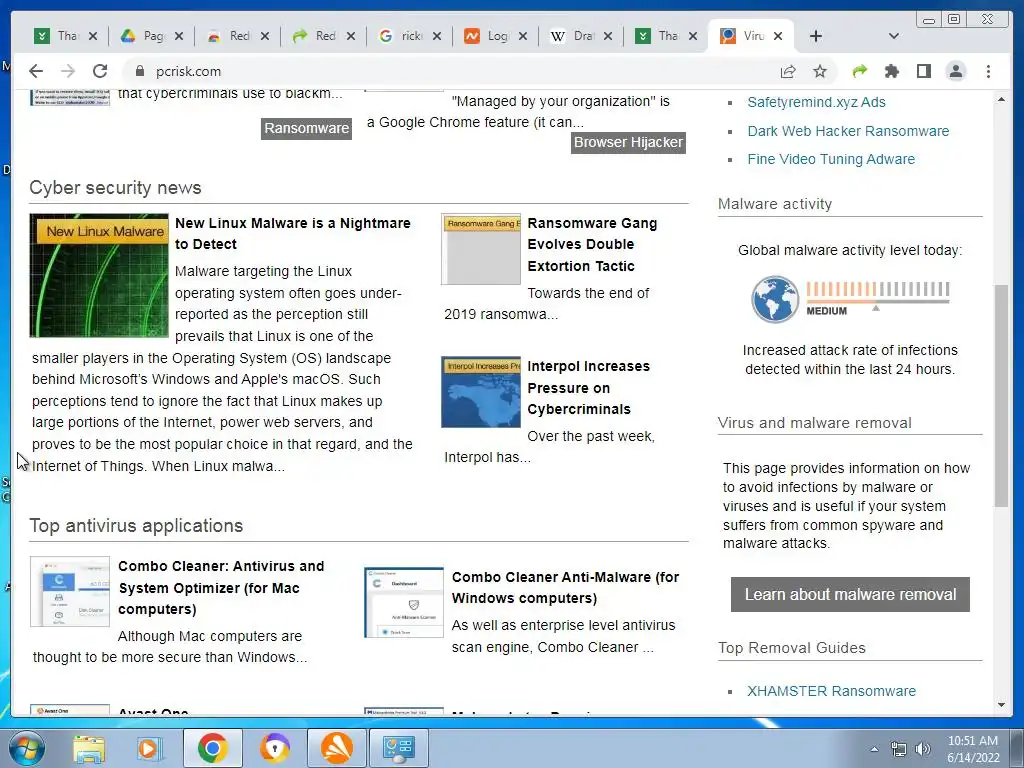Viewport: 1024px width, 768px height.
Task: Click the page vertical scrollbar thumb
Action: pos(1001,396)
